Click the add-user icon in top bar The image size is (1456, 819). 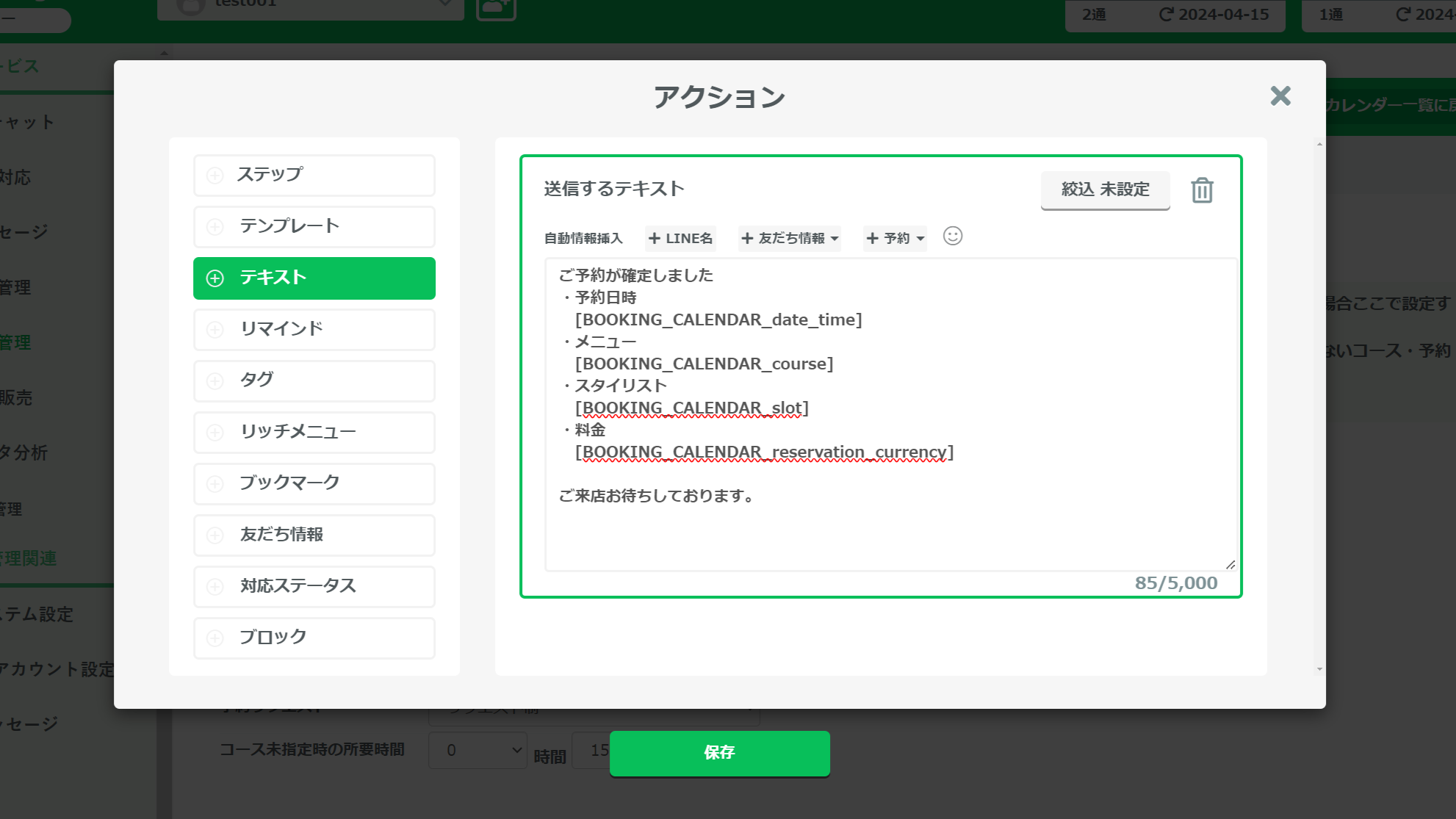point(496,7)
